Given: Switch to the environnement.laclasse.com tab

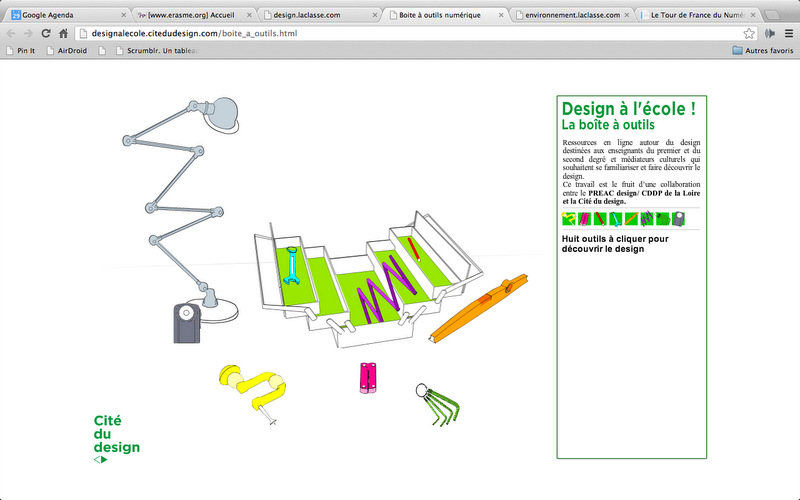Looking at the screenshot, I should pyautogui.click(x=570, y=16).
